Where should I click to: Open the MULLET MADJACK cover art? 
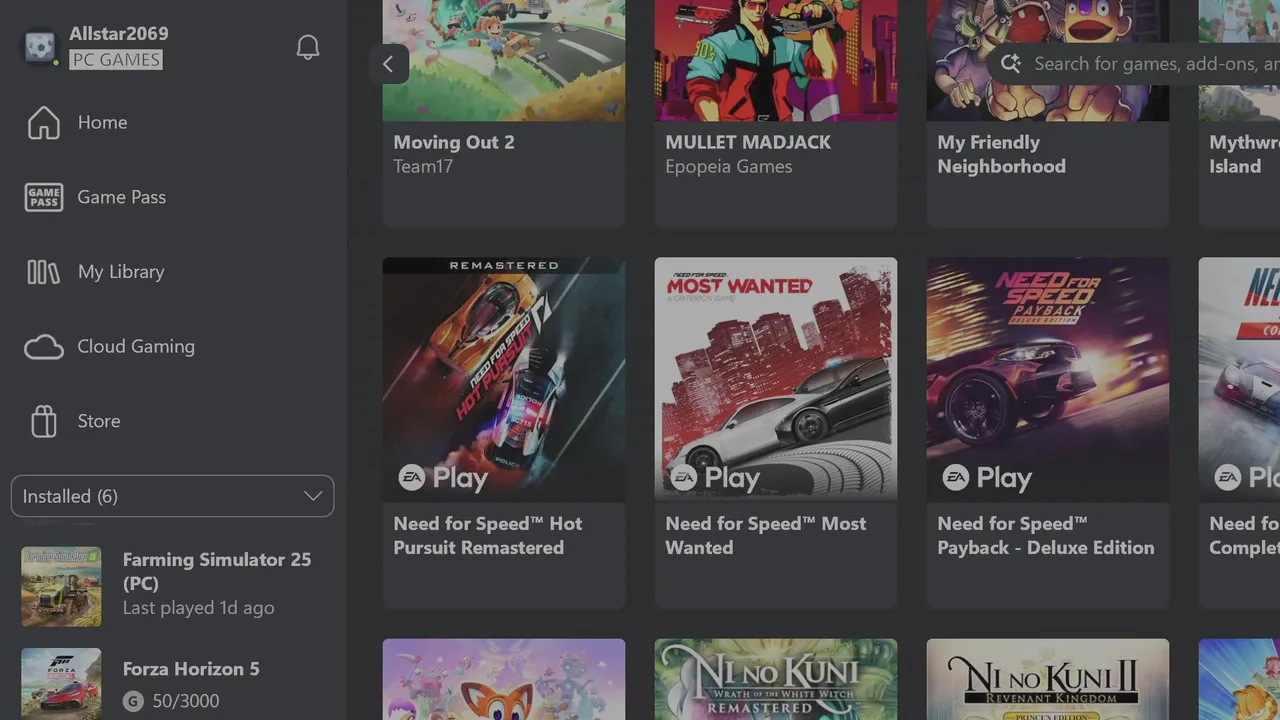point(776,60)
